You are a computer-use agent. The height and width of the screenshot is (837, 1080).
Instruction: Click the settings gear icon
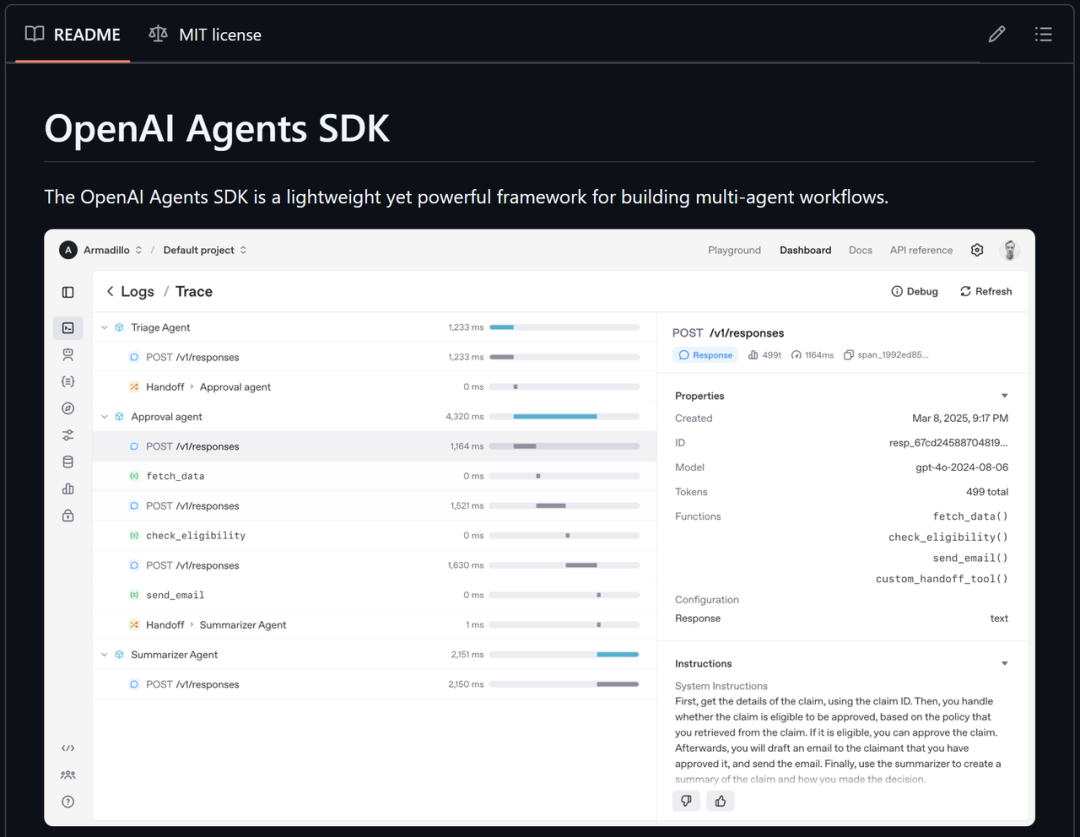tap(977, 250)
